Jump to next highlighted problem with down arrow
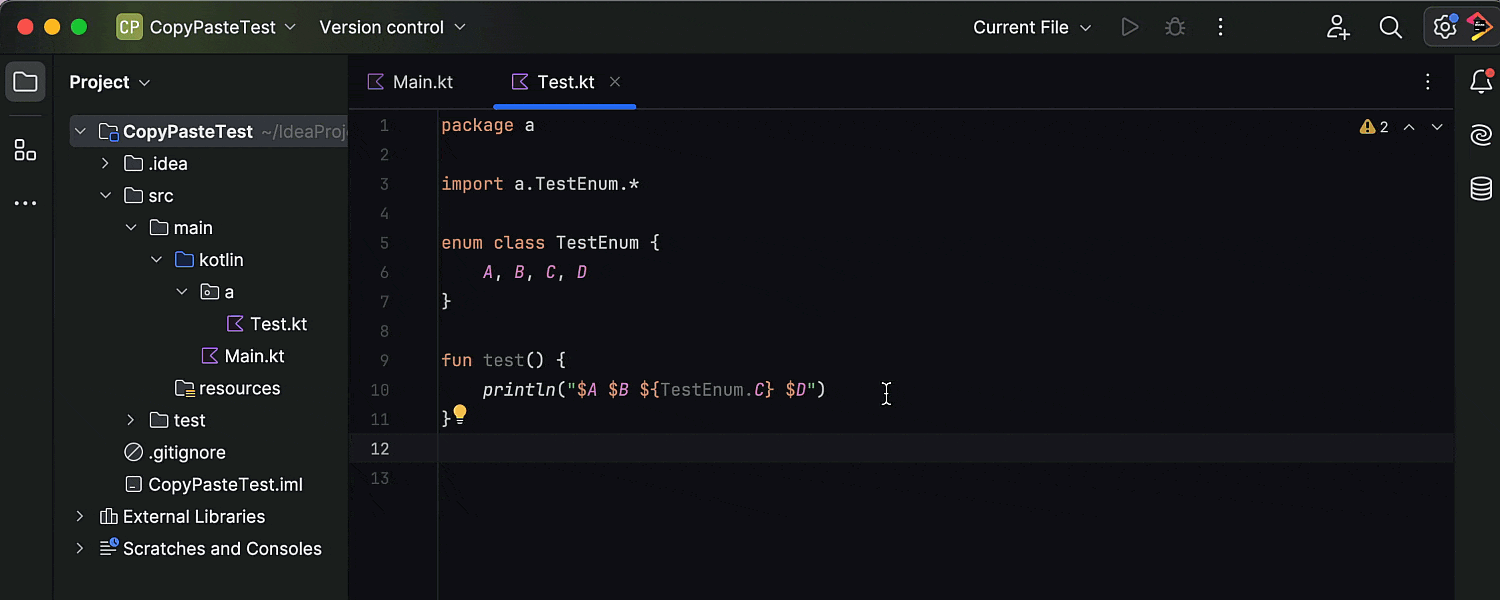This screenshot has height=600, width=1500. [1437, 127]
